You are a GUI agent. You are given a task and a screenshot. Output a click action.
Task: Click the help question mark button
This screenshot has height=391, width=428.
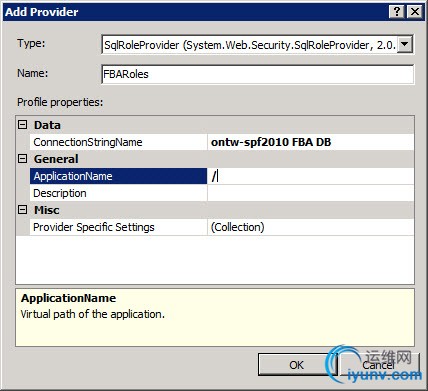coord(397,12)
